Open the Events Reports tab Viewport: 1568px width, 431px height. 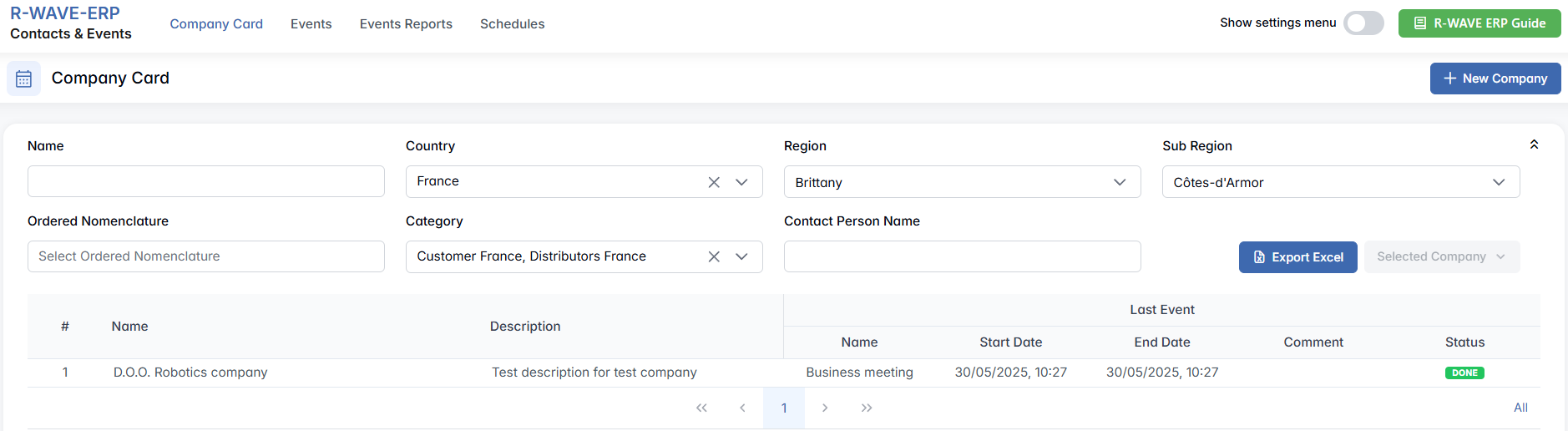click(406, 24)
